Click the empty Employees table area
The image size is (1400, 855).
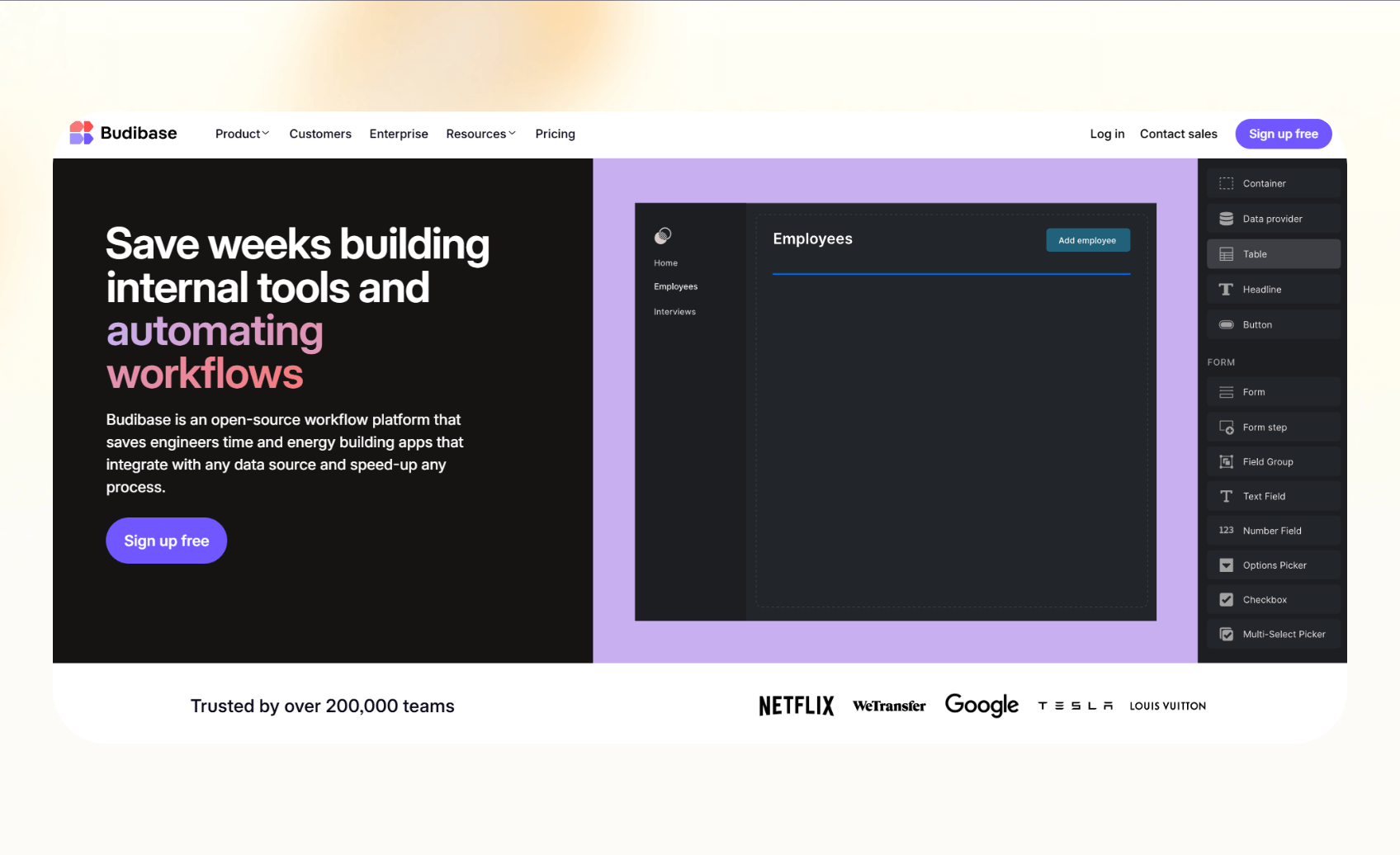click(x=951, y=442)
